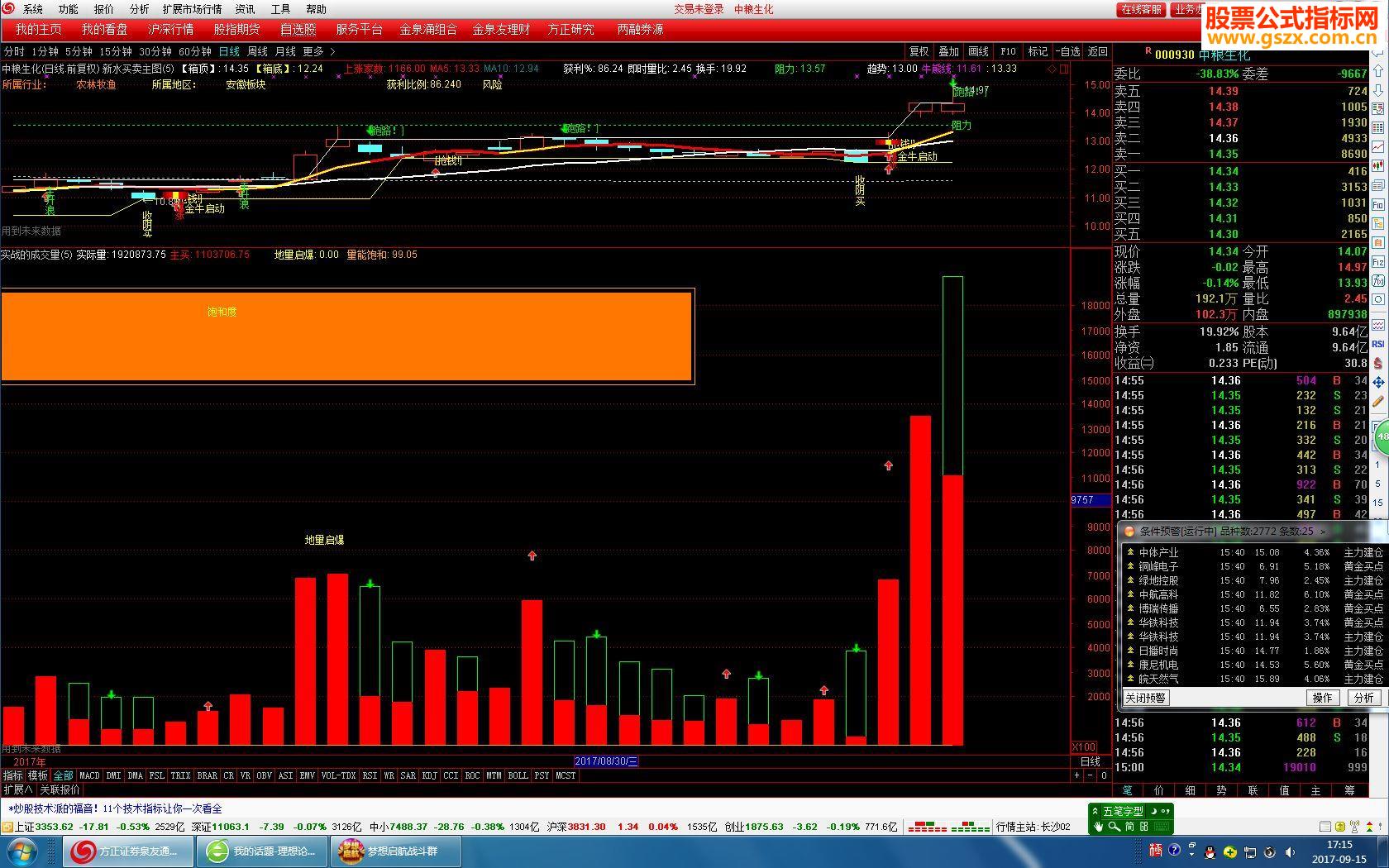Image resolution: width=1389 pixels, height=868 pixels.
Task: Open the 系统 menu
Action: pos(33,9)
